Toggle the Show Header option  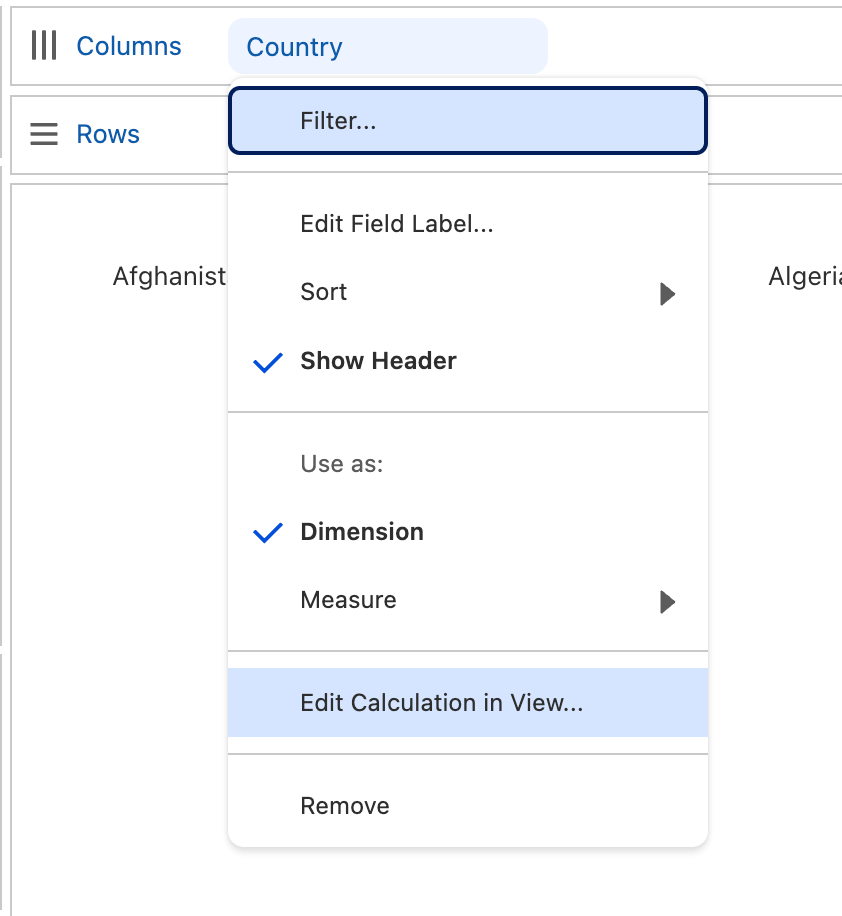pos(378,362)
